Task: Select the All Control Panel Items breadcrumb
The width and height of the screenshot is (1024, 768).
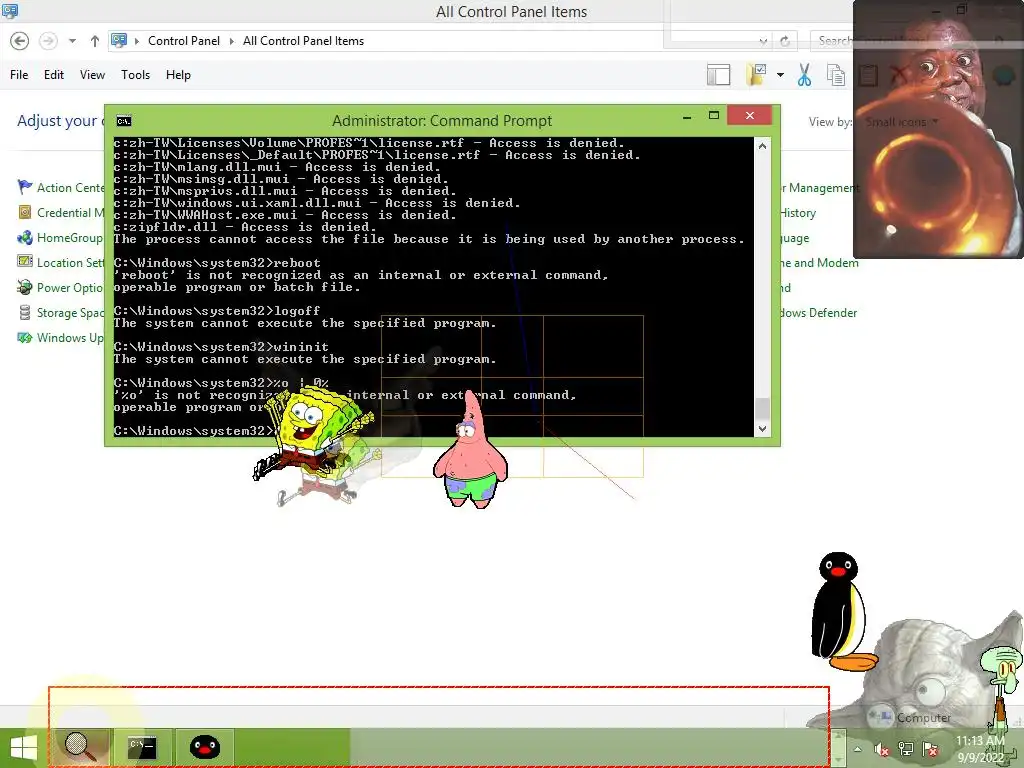Action: [x=303, y=40]
